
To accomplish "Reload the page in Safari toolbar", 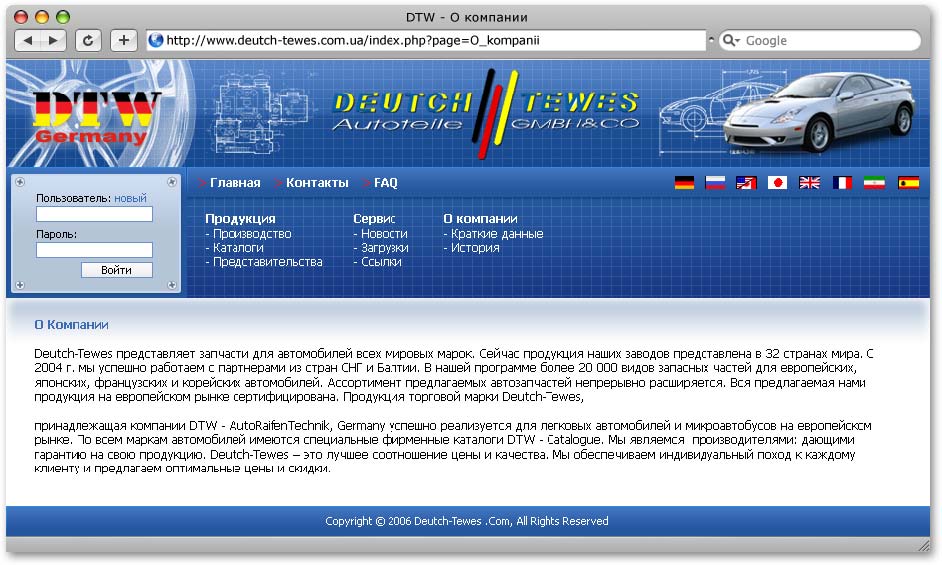I will click(x=88, y=40).
